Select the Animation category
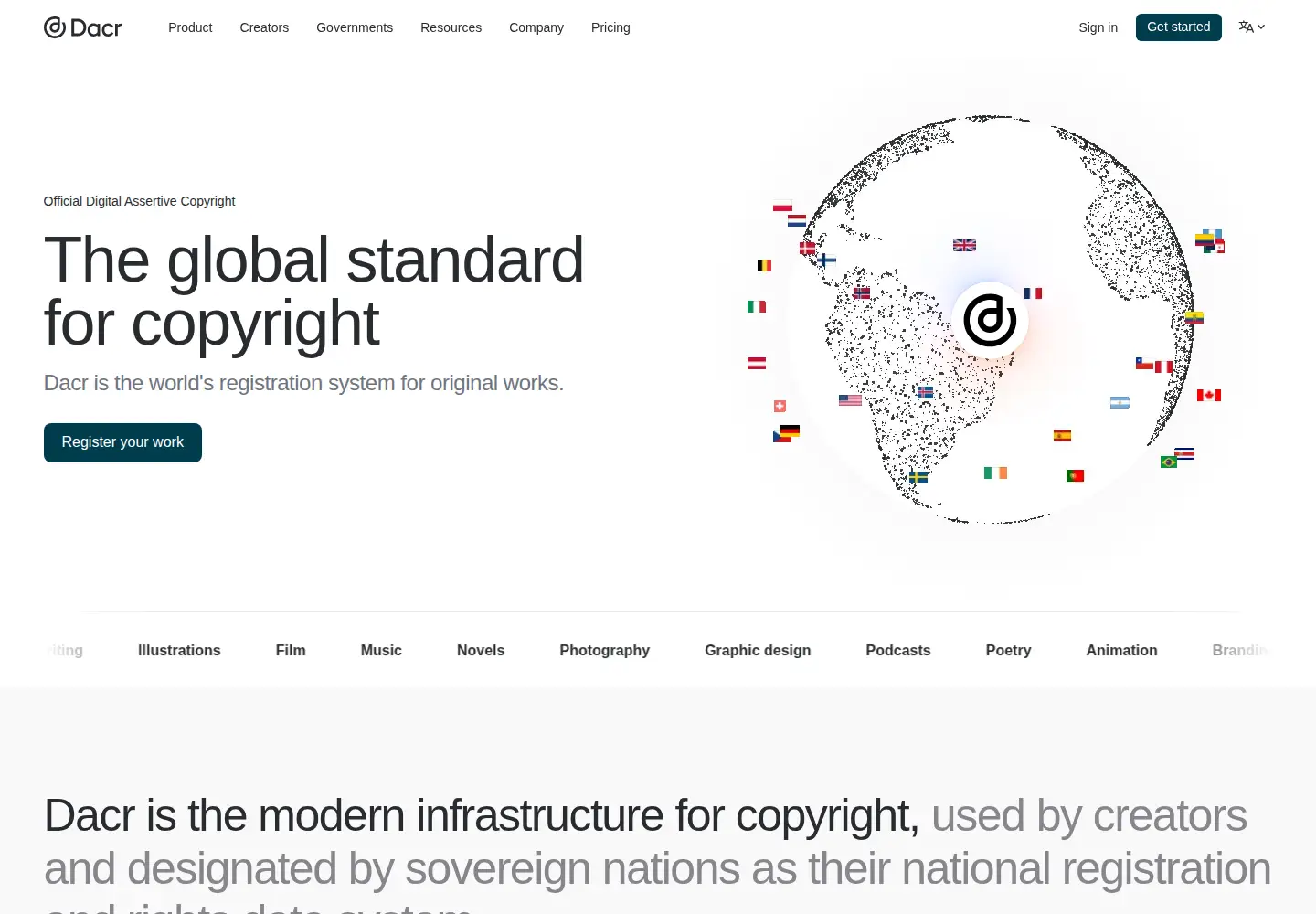The image size is (1316, 914). click(1121, 651)
